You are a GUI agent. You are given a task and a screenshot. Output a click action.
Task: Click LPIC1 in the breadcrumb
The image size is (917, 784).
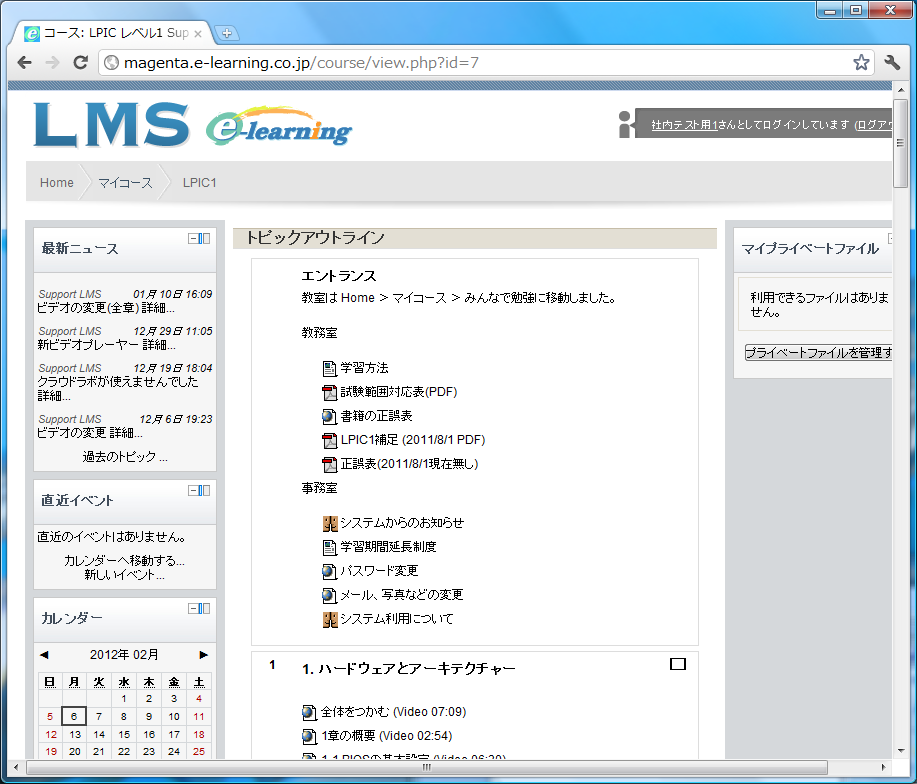point(199,183)
